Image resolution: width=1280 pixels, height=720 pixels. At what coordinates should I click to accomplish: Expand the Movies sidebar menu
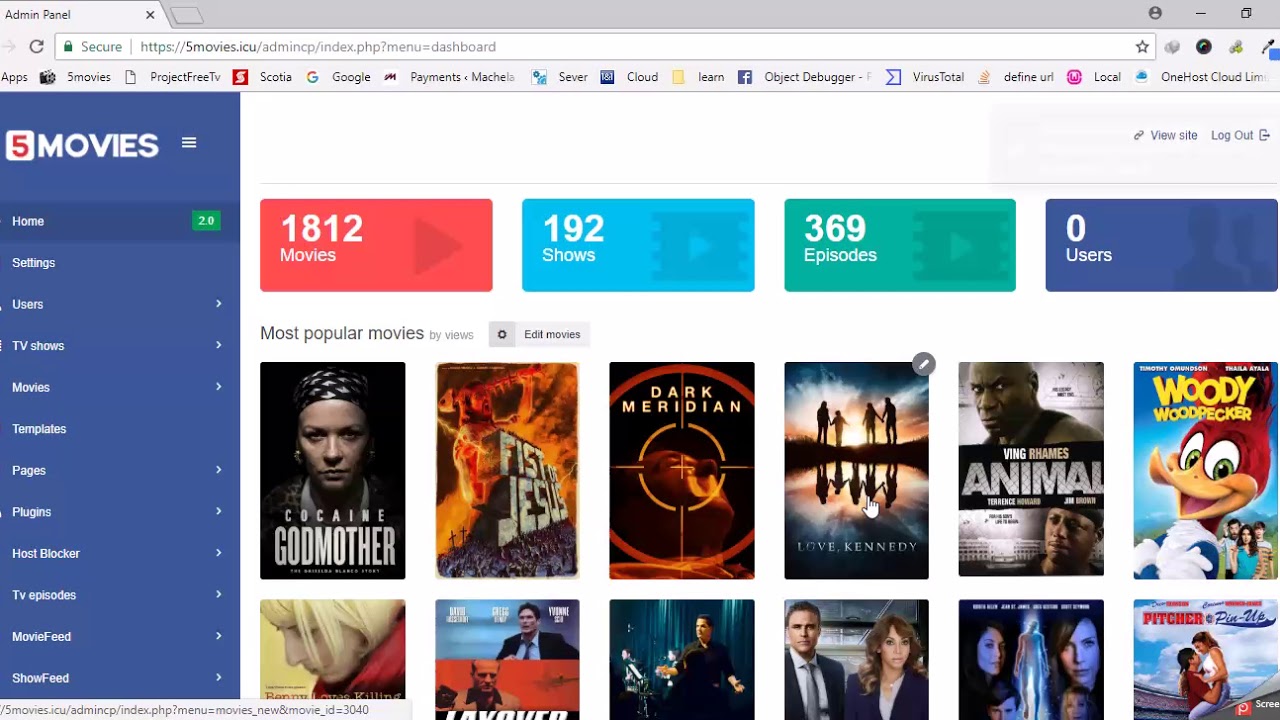coord(120,387)
